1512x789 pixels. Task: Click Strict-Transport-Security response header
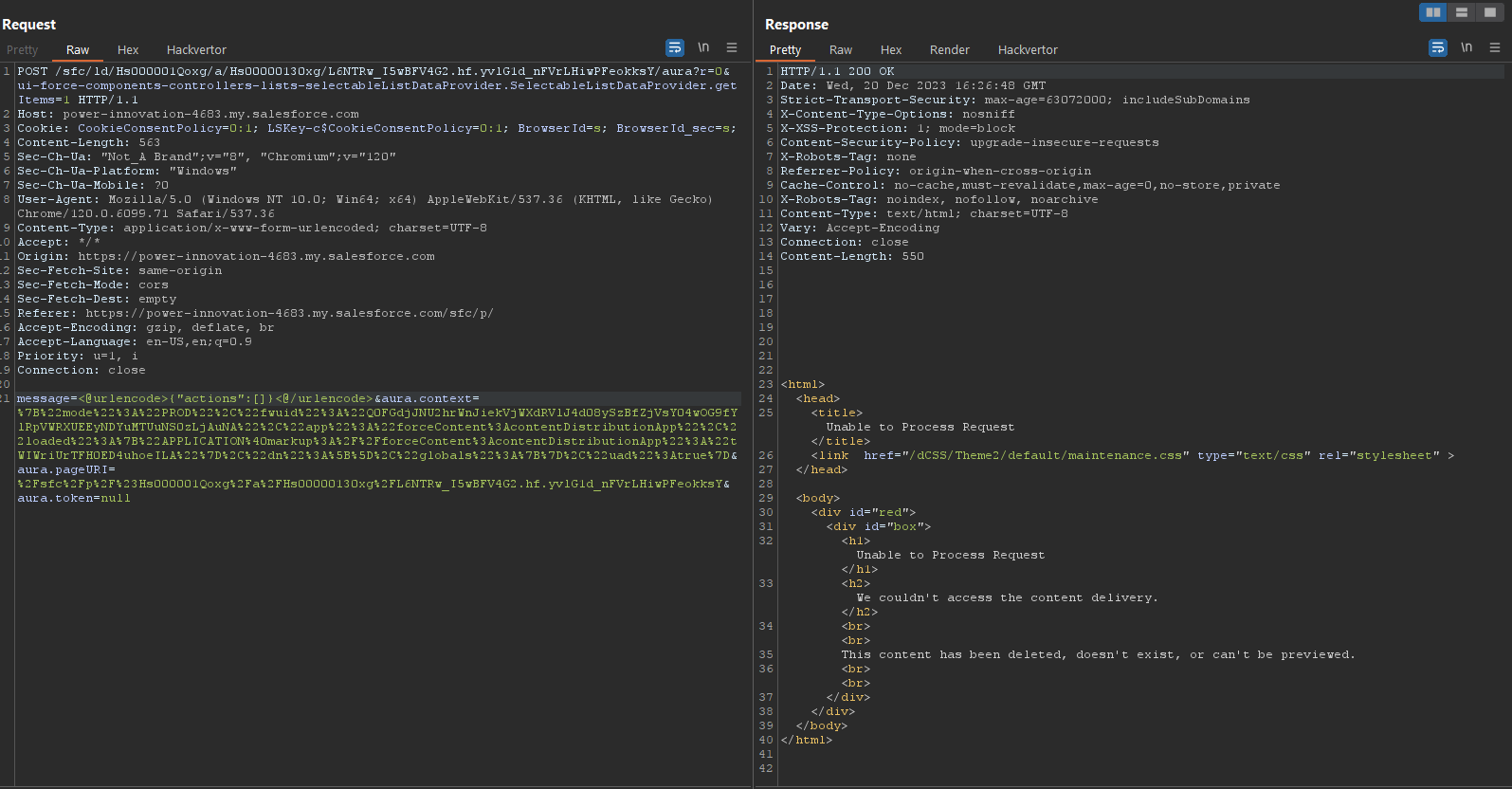click(1015, 100)
